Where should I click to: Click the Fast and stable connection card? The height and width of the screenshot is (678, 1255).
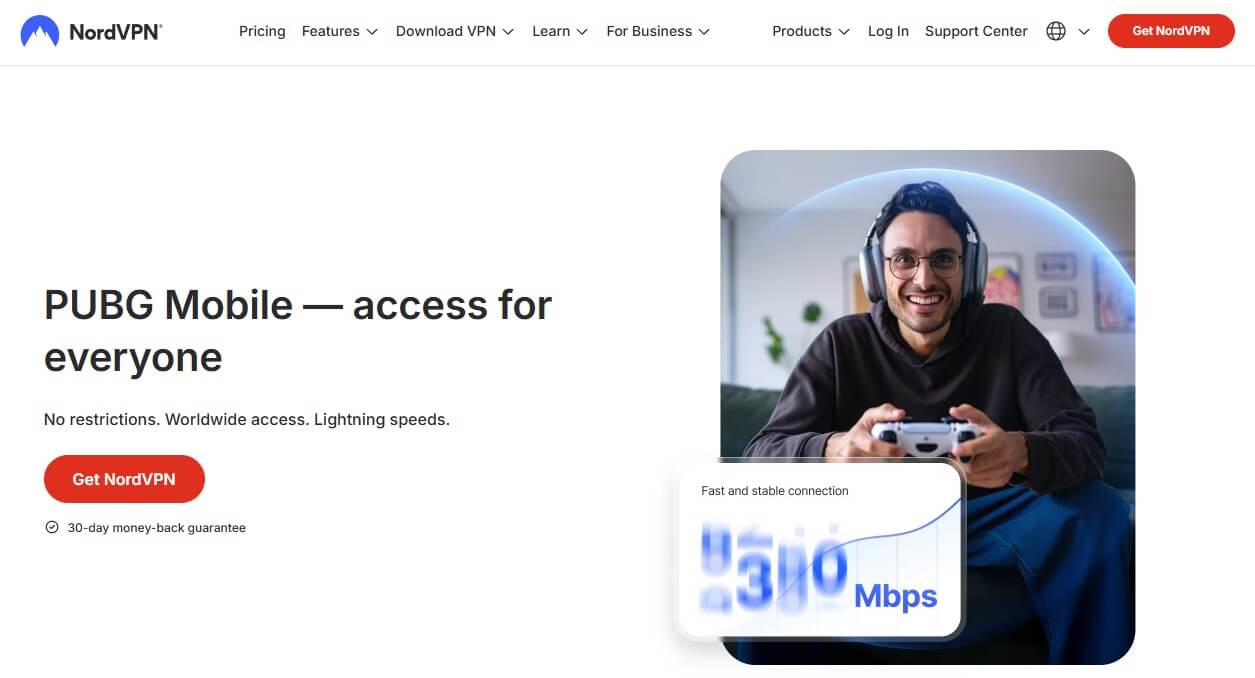pos(819,549)
